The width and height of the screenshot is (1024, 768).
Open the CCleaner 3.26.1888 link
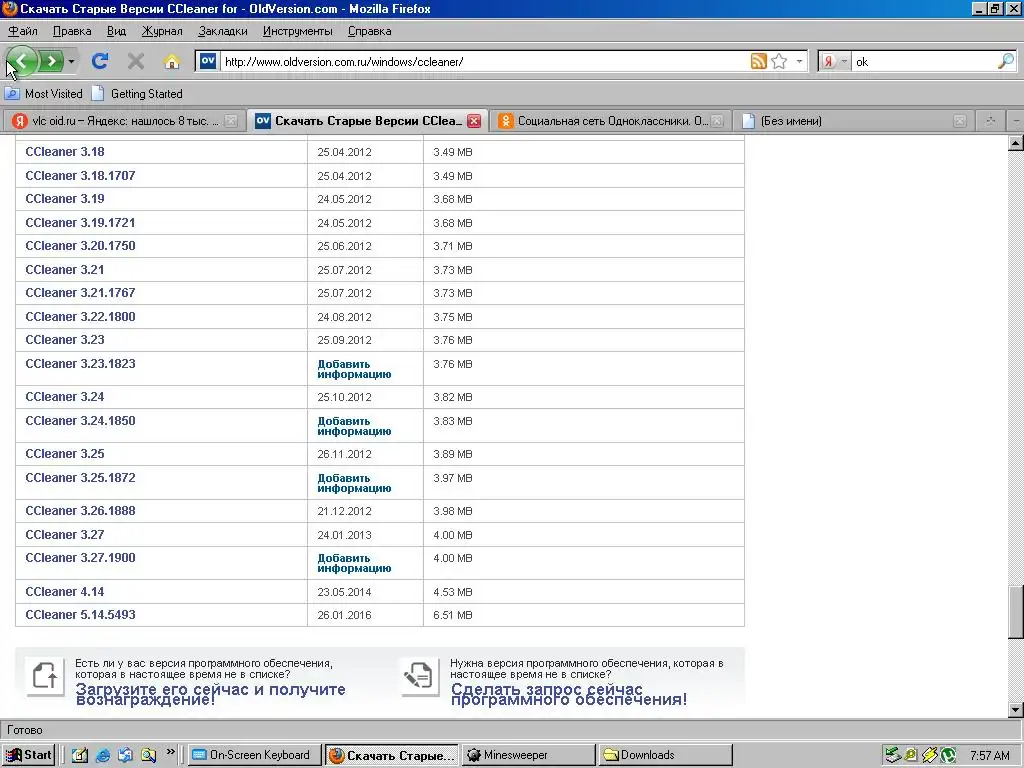(x=80, y=511)
